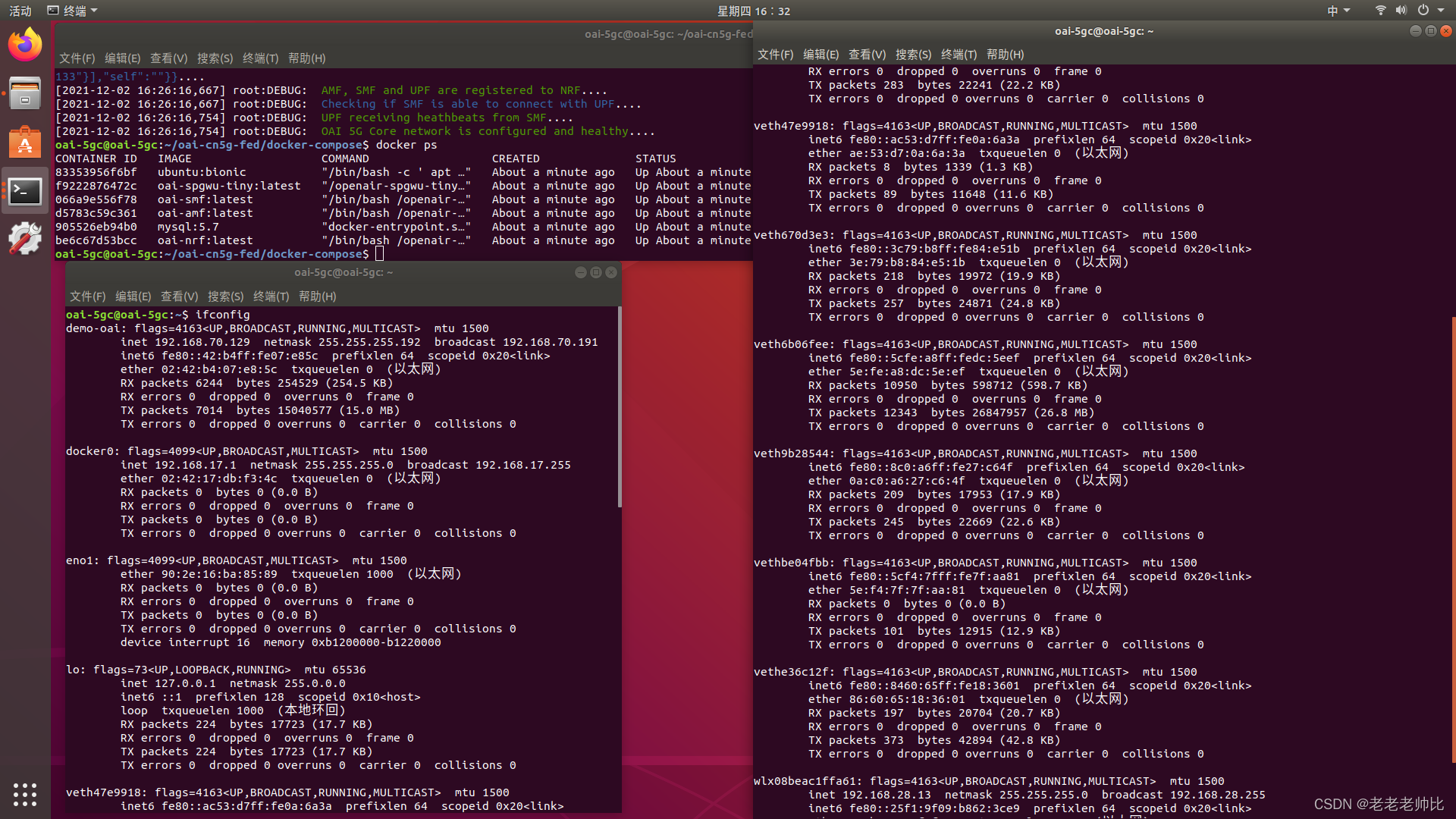Open 帮助(H) menu in right terminal
The height and width of the screenshot is (819, 1456).
pyautogui.click(x=1005, y=55)
